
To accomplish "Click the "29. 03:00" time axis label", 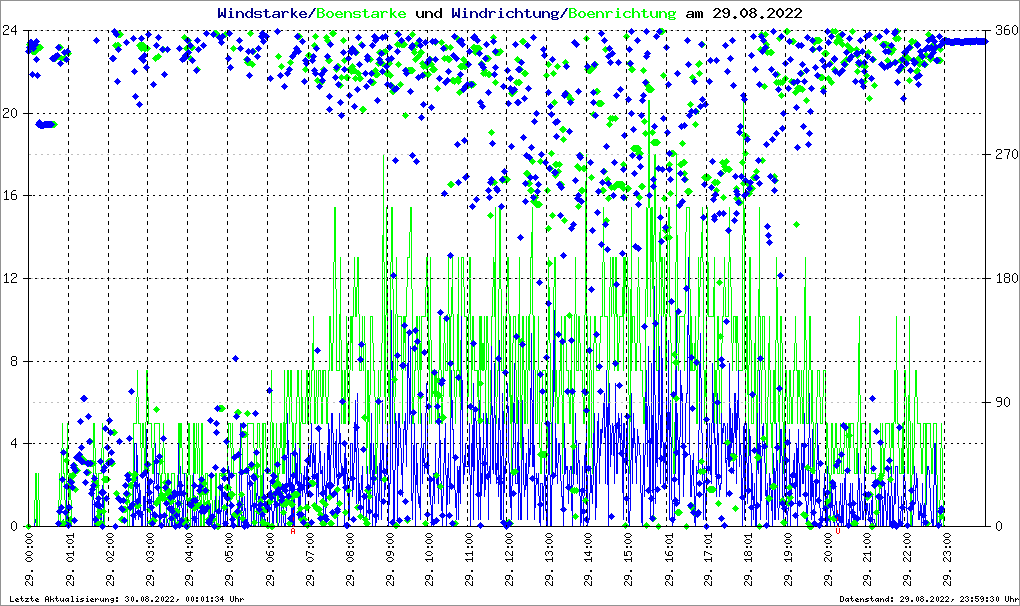I will coord(150,560).
